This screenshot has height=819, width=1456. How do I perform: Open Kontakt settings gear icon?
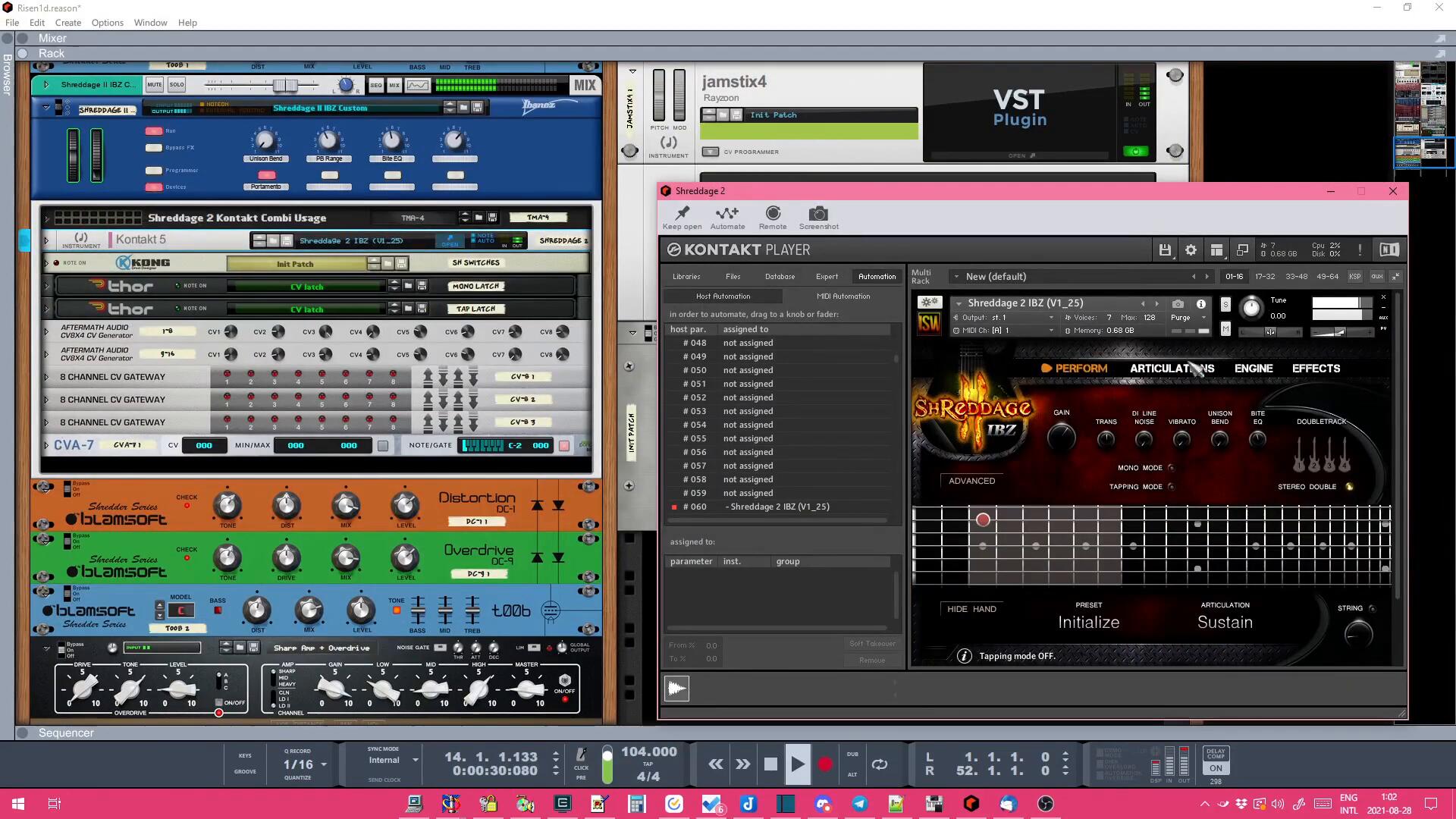1191,250
